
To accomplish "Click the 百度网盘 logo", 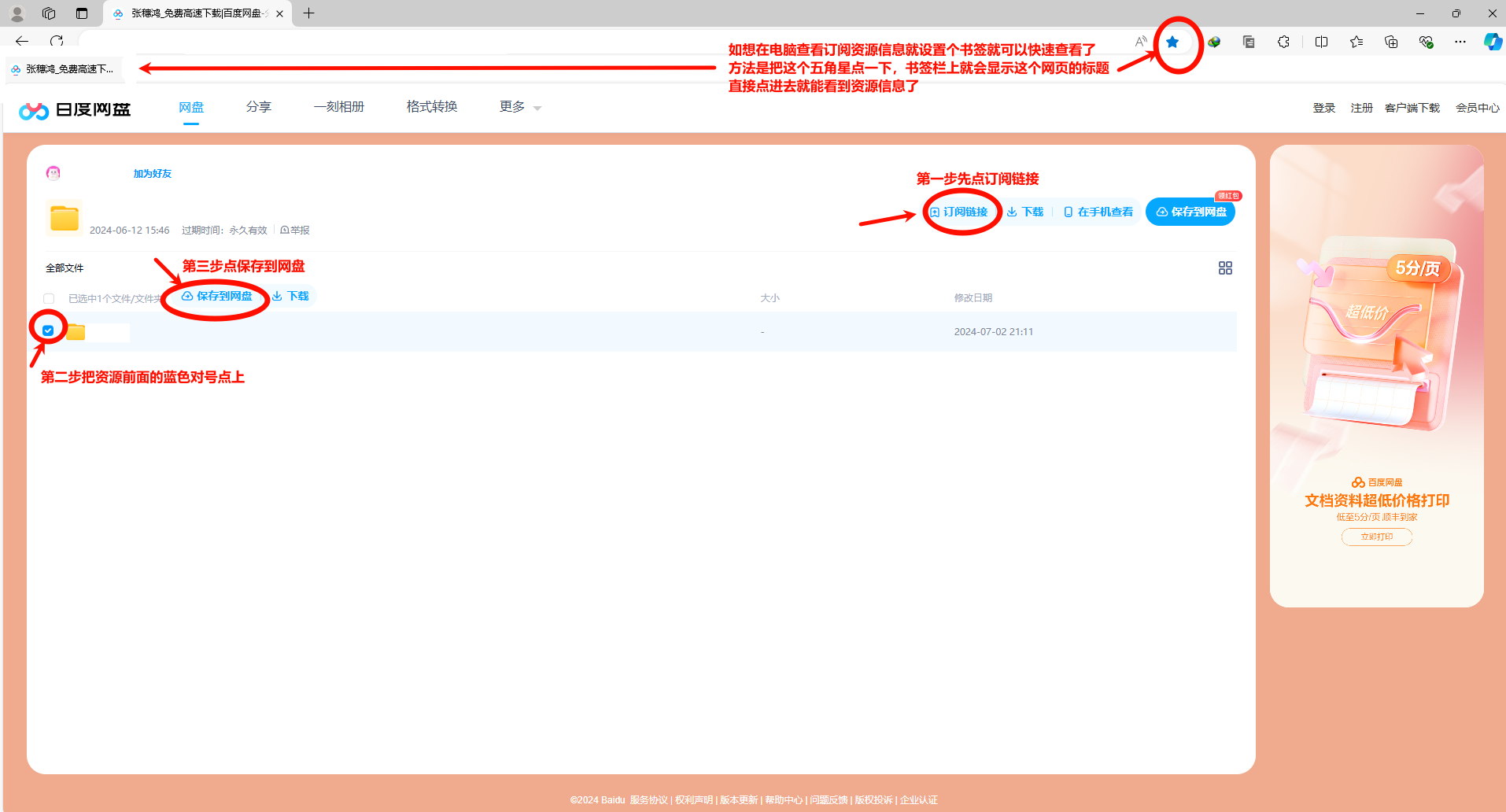I will tap(75, 109).
